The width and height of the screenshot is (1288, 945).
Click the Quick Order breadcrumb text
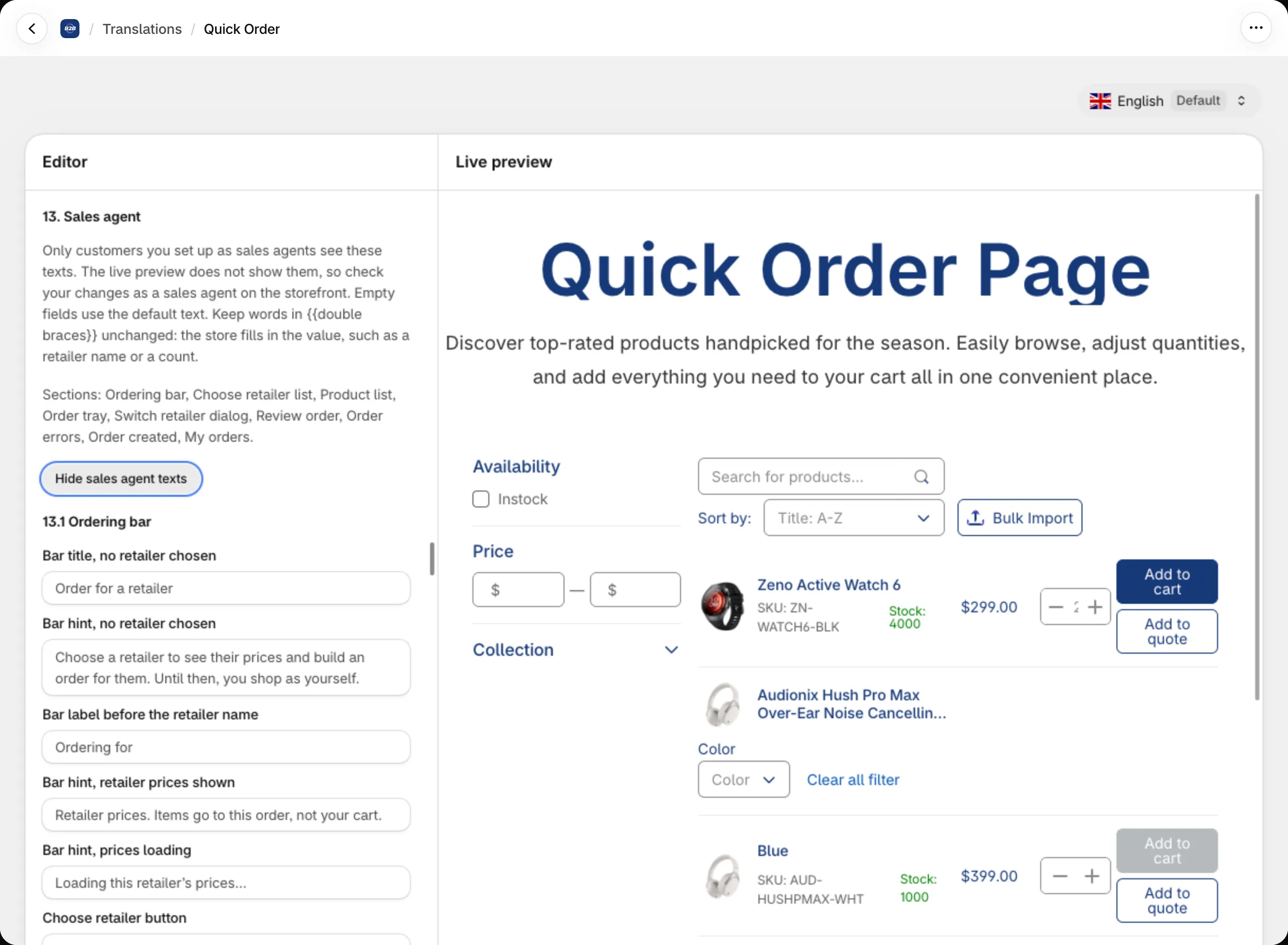(241, 29)
